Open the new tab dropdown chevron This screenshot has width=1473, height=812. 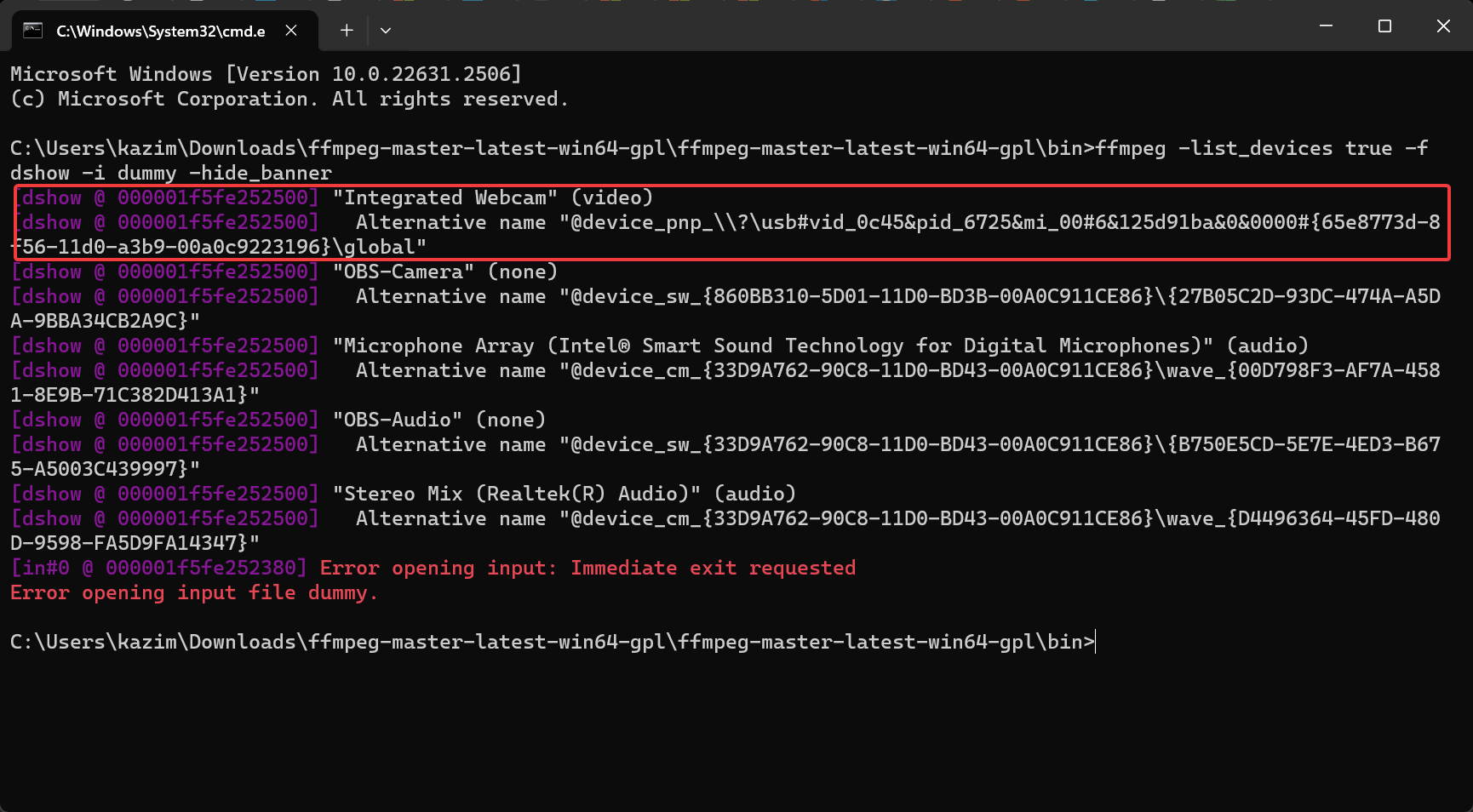386,30
